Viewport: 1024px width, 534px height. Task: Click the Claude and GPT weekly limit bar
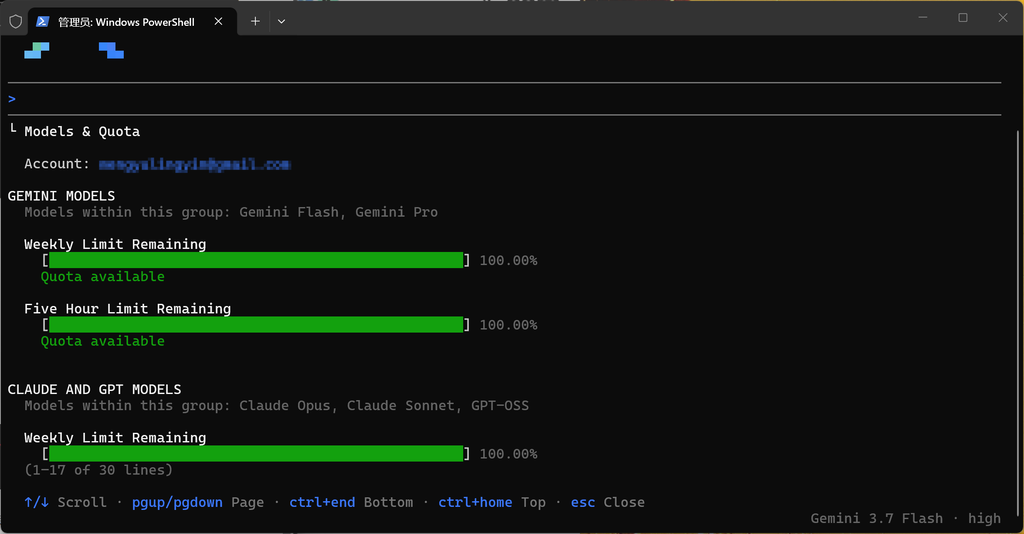pyautogui.click(x=256, y=453)
